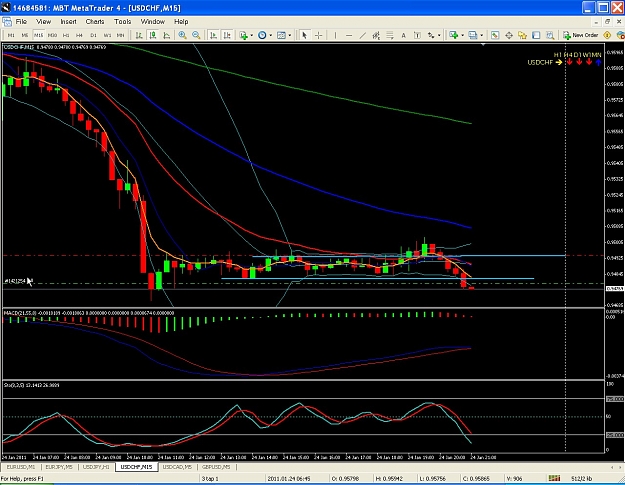Viewport: 625px width, 485px height.
Task: Expand indicators list dropdown arrow
Action: pyautogui.click(x=252, y=35)
